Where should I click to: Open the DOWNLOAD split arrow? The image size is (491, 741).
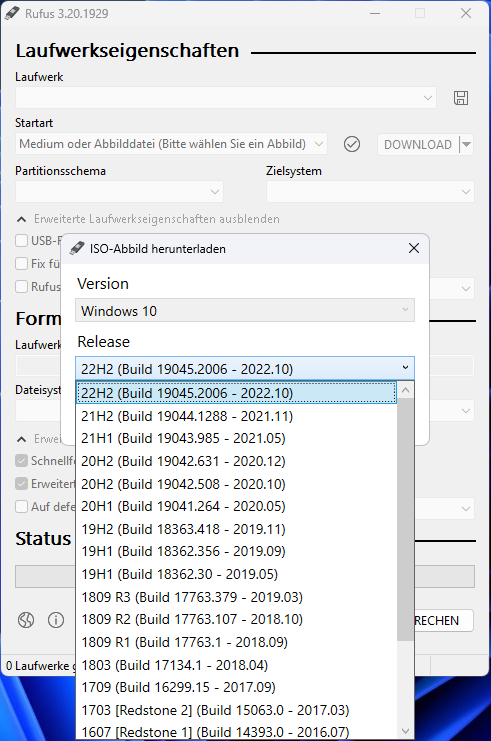pyautogui.click(x=466, y=145)
